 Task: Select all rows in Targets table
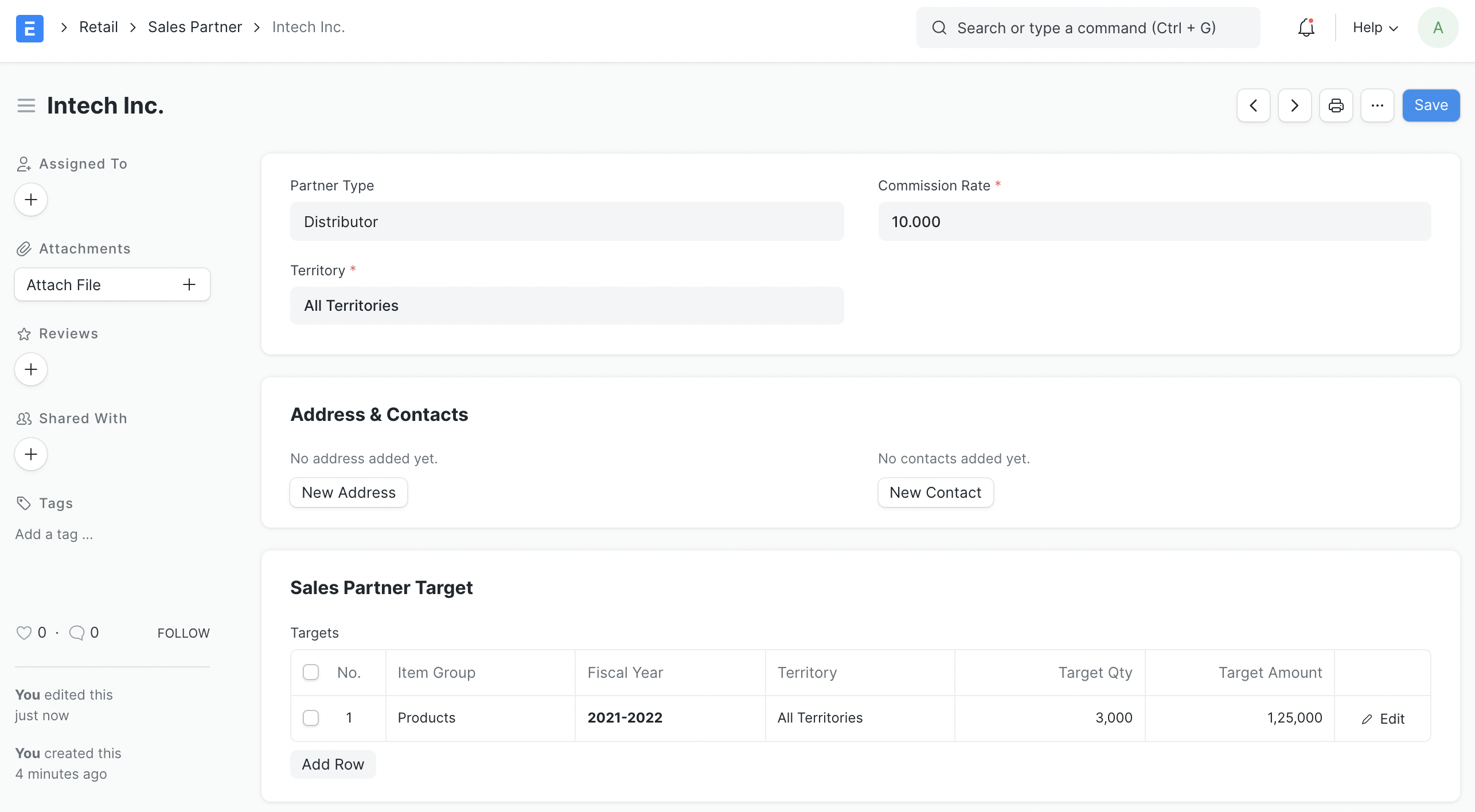[x=311, y=672]
